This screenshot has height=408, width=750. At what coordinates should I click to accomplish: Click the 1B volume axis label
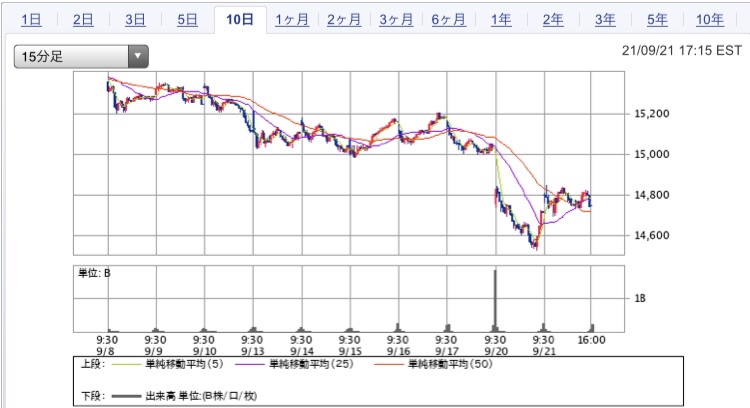pos(640,298)
